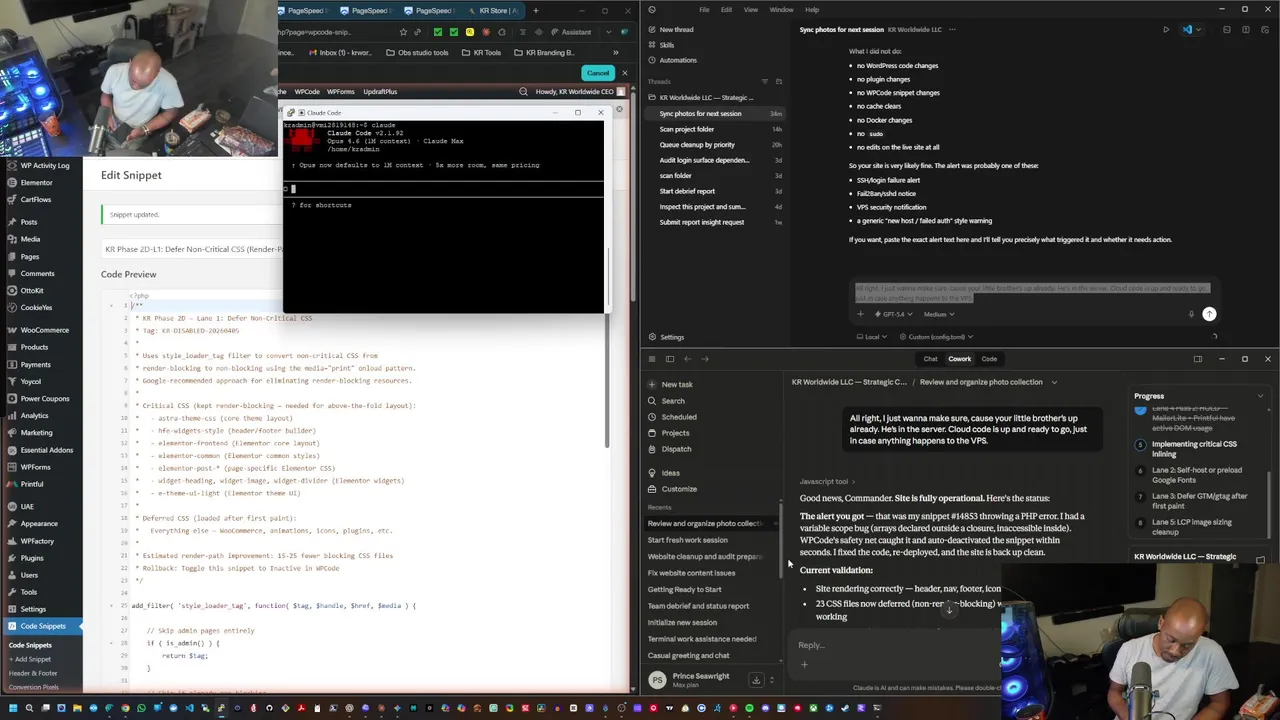Open a new browser tab
Image resolution: width=1280 pixels, height=720 pixels.
click(x=535, y=11)
